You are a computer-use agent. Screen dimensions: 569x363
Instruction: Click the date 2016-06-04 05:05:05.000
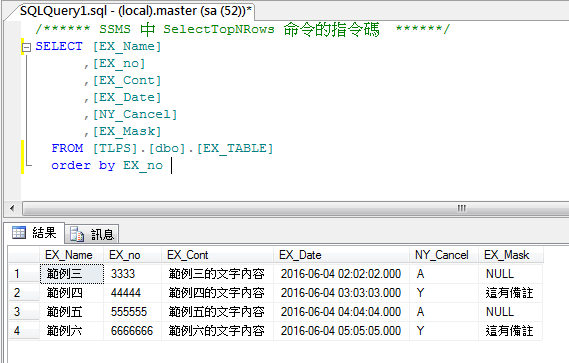tap(341, 331)
